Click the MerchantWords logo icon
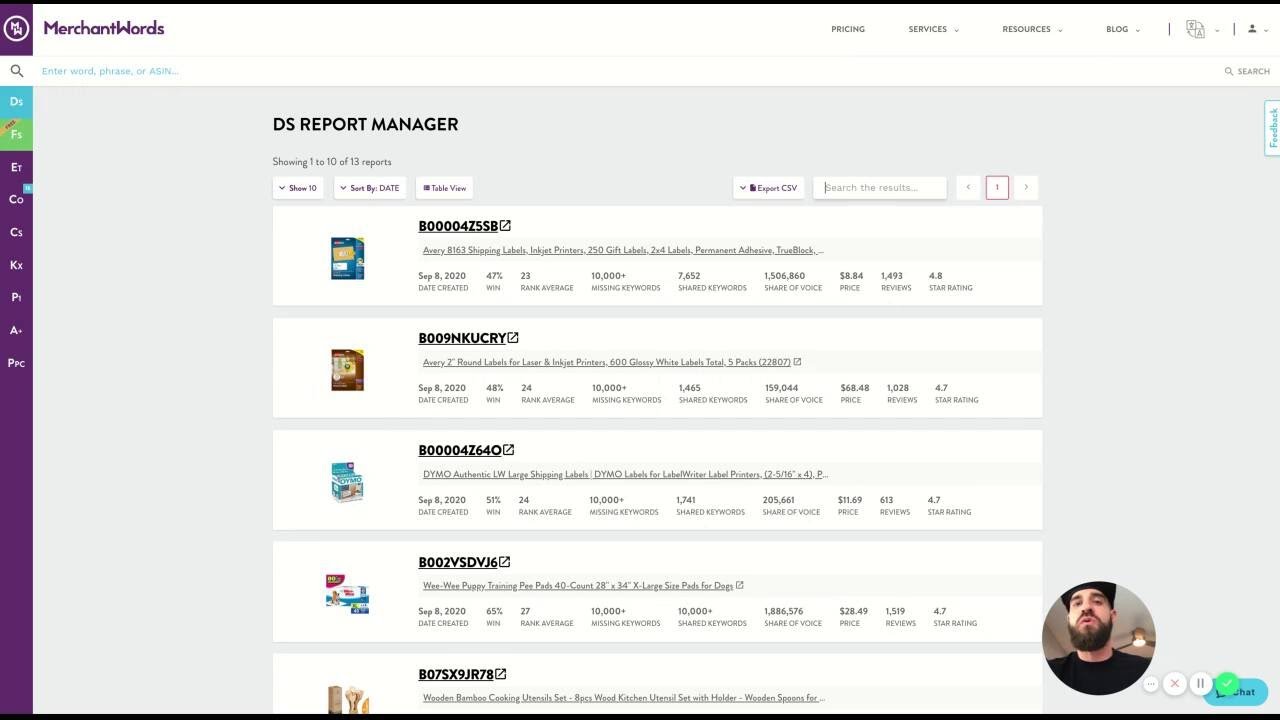Image resolution: width=1280 pixels, height=720 pixels. [x=16, y=28]
